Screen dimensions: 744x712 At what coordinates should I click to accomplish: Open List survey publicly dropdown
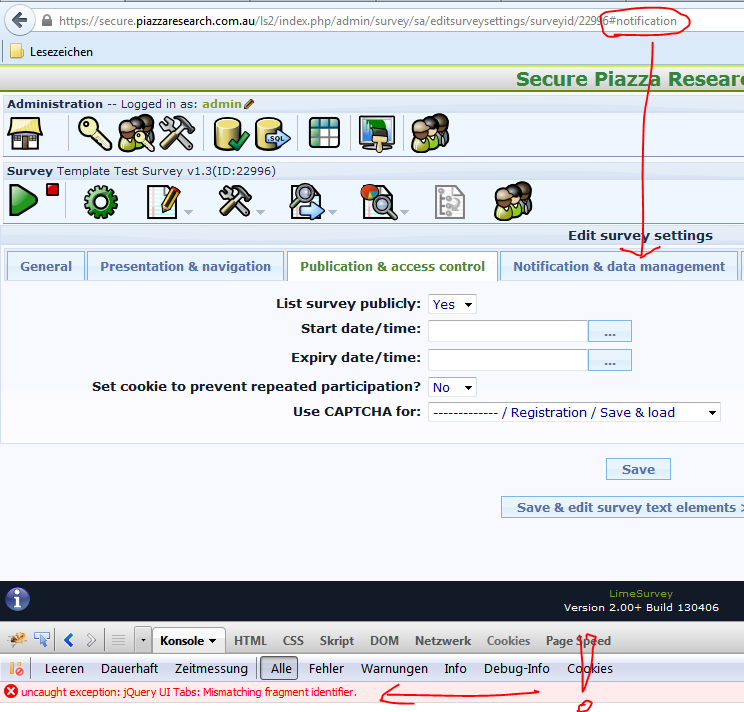(452, 304)
